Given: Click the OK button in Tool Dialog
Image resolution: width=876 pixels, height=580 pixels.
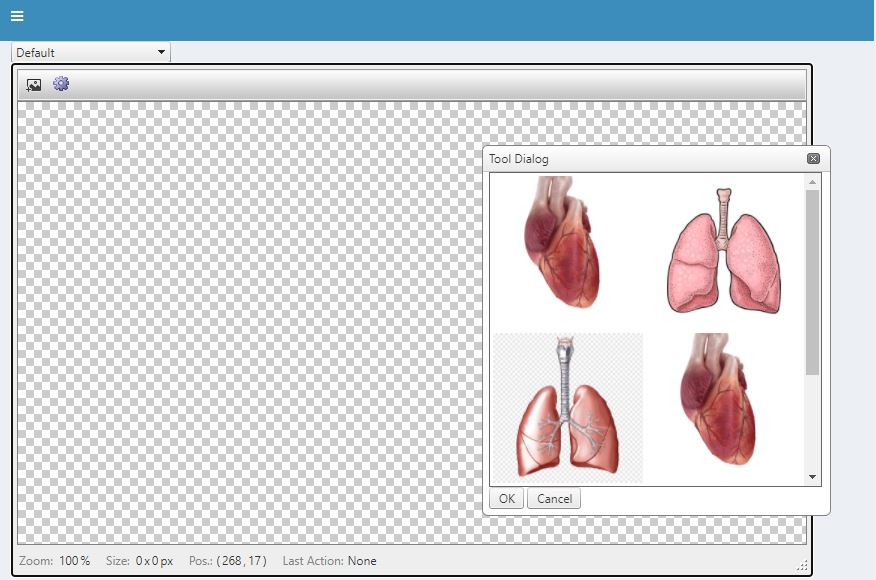Looking at the screenshot, I should point(507,498).
